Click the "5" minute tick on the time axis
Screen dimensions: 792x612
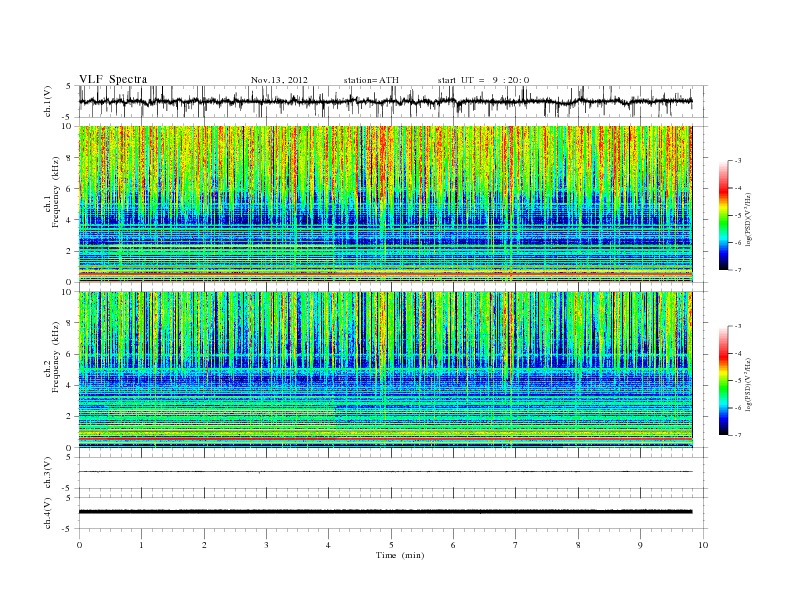click(x=391, y=545)
